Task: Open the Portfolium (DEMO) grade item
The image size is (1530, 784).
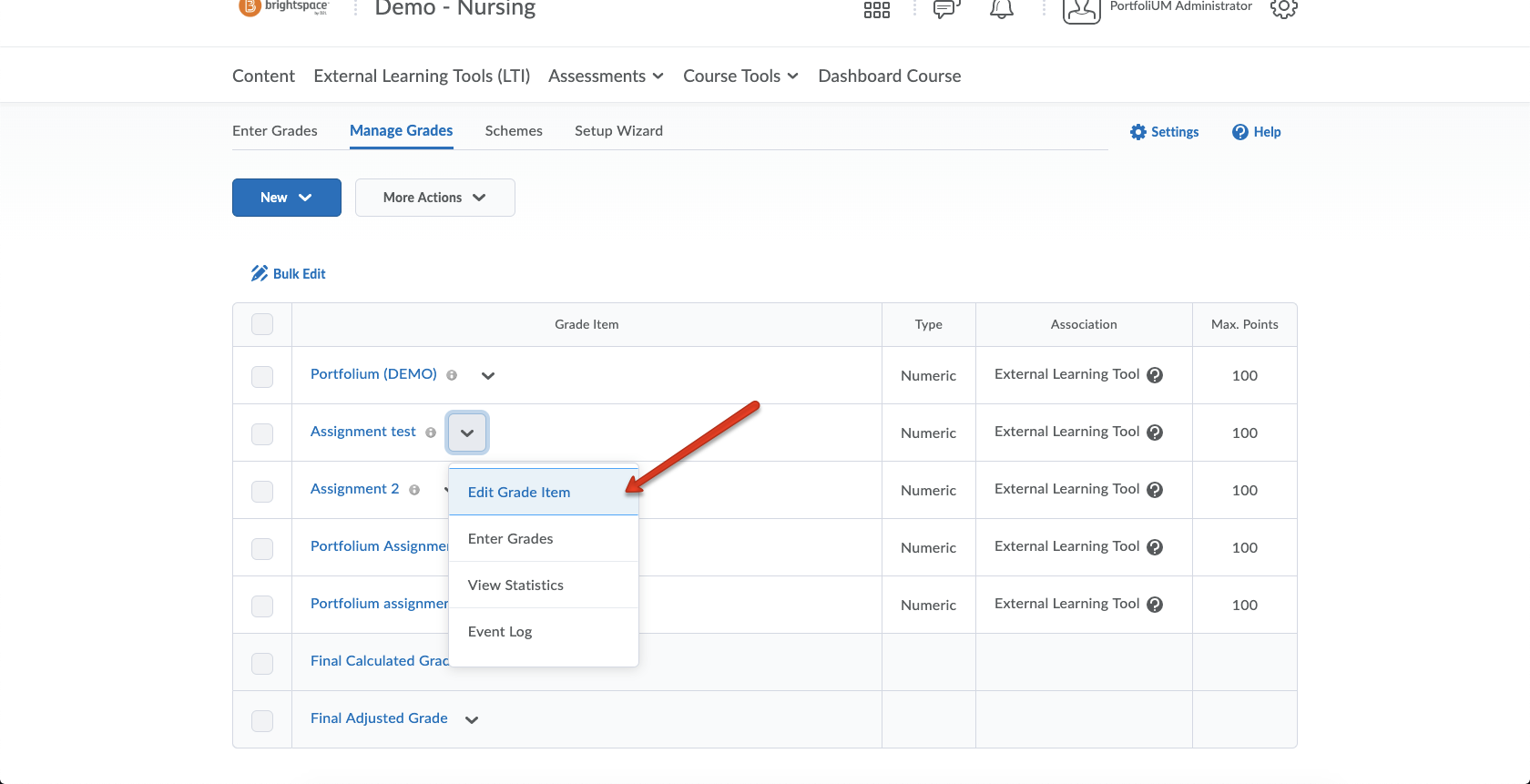Action: (373, 374)
